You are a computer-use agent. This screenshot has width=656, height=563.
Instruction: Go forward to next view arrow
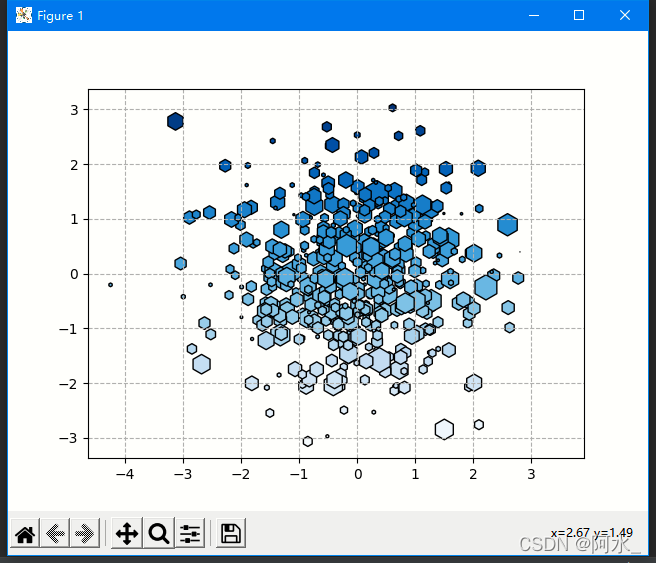[x=85, y=534]
